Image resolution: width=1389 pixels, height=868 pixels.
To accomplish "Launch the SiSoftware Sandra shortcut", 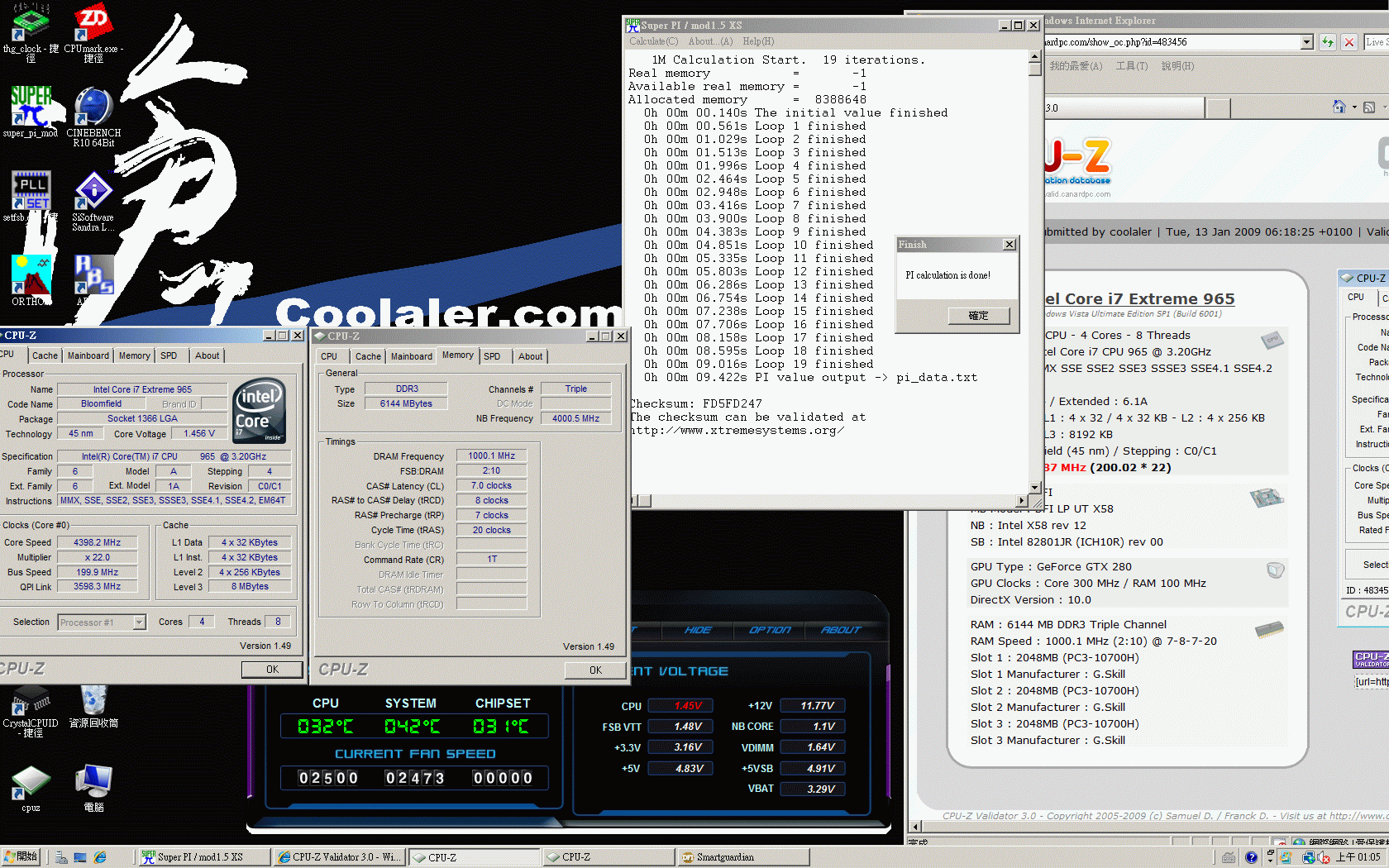I will point(93,193).
